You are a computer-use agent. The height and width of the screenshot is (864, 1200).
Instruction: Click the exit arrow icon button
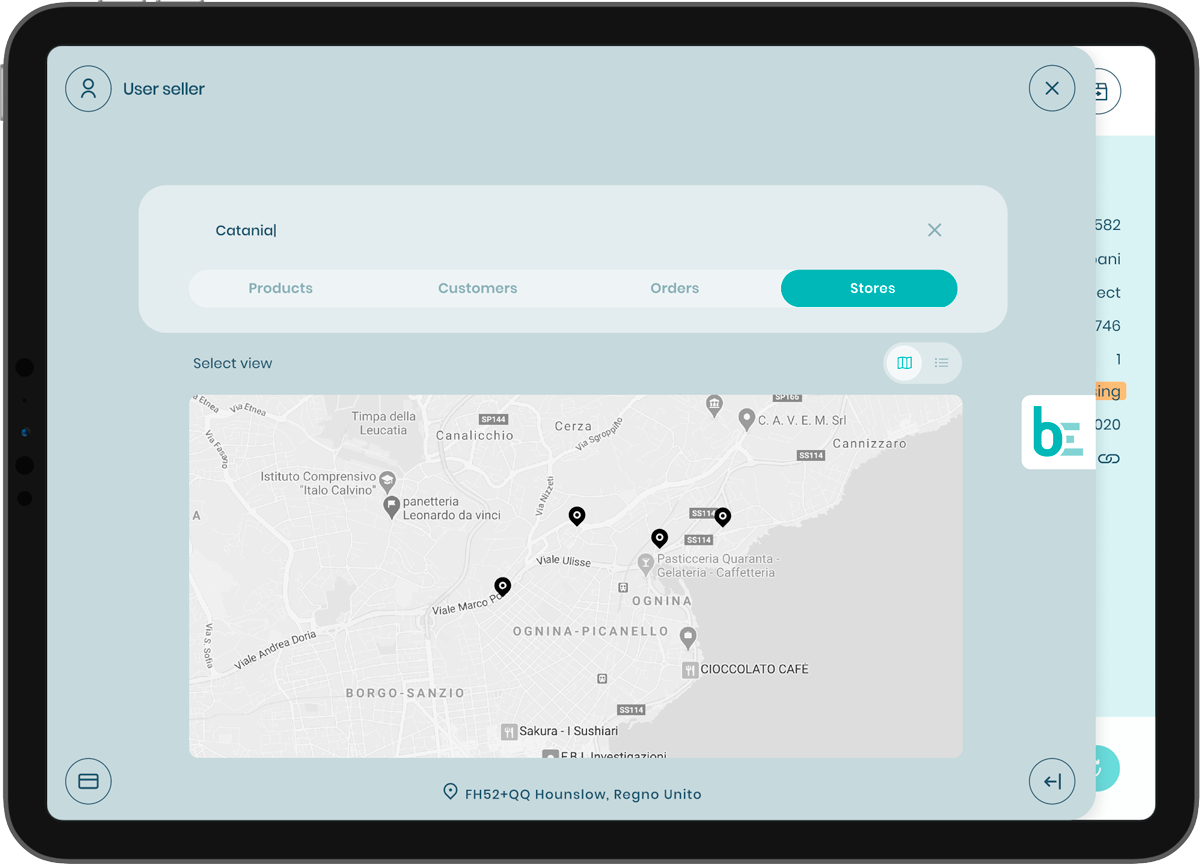1052,781
